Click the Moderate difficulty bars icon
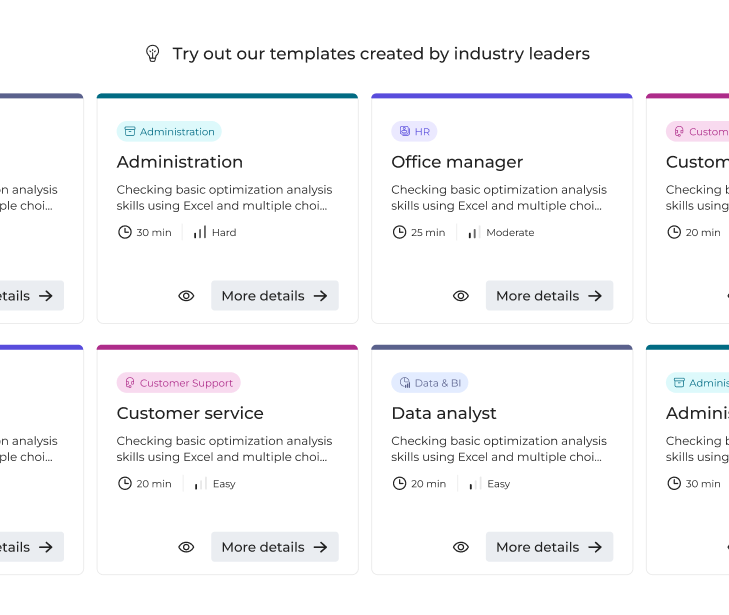Screen dimensions: 729x615 [x=474, y=232]
